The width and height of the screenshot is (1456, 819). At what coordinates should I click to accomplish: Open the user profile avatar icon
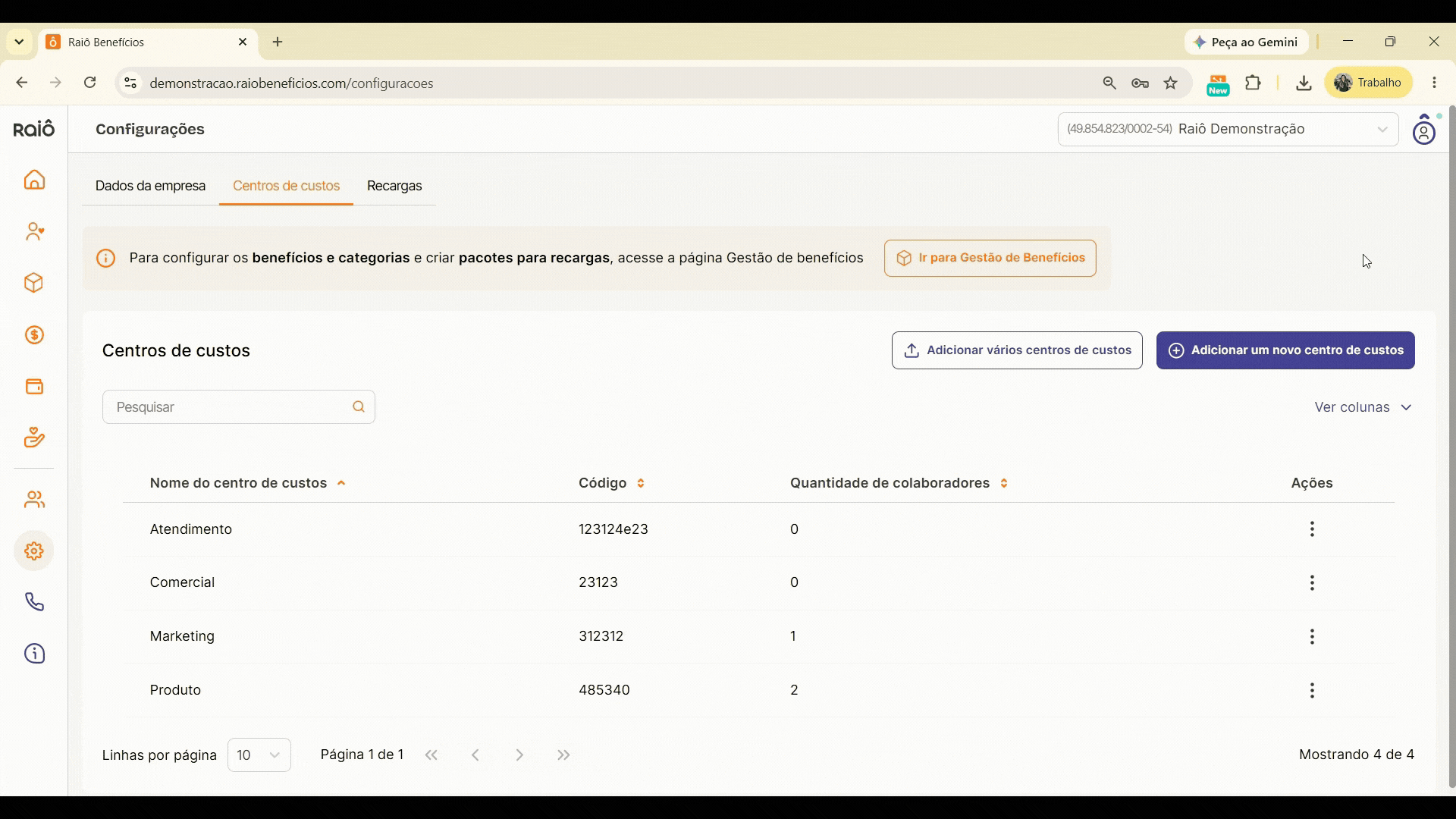[x=1424, y=130]
